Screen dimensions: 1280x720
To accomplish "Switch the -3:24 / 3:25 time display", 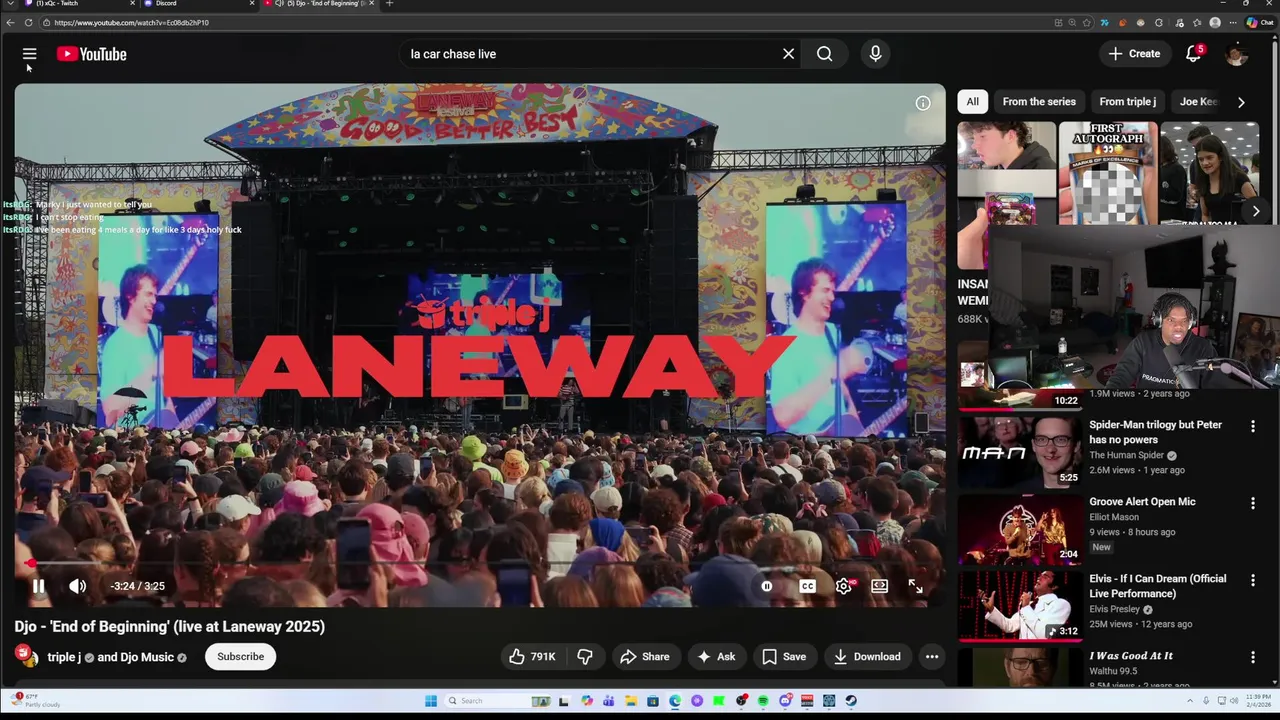I will (x=138, y=586).
